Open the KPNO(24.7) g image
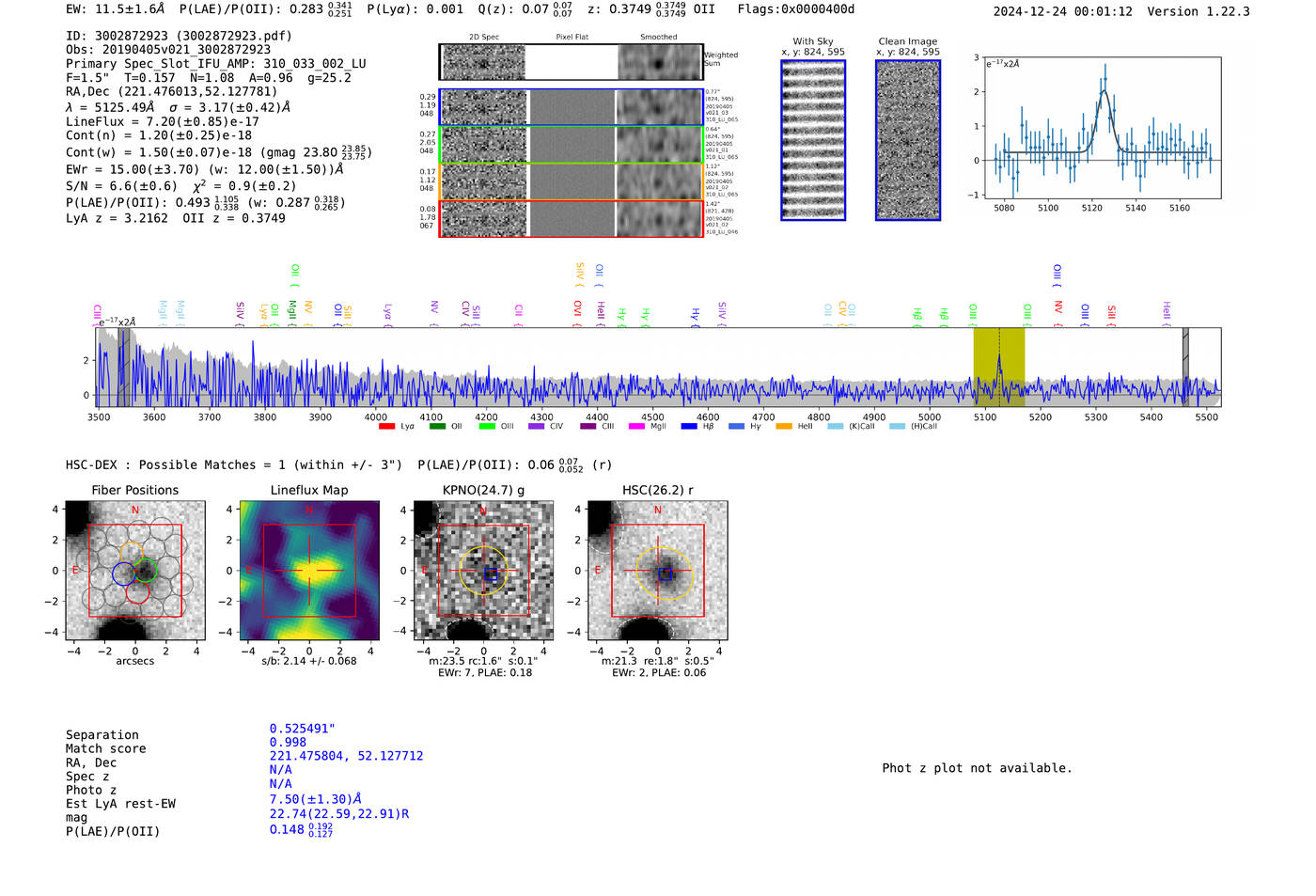This screenshot has width=1316, height=896. point(483,571)
